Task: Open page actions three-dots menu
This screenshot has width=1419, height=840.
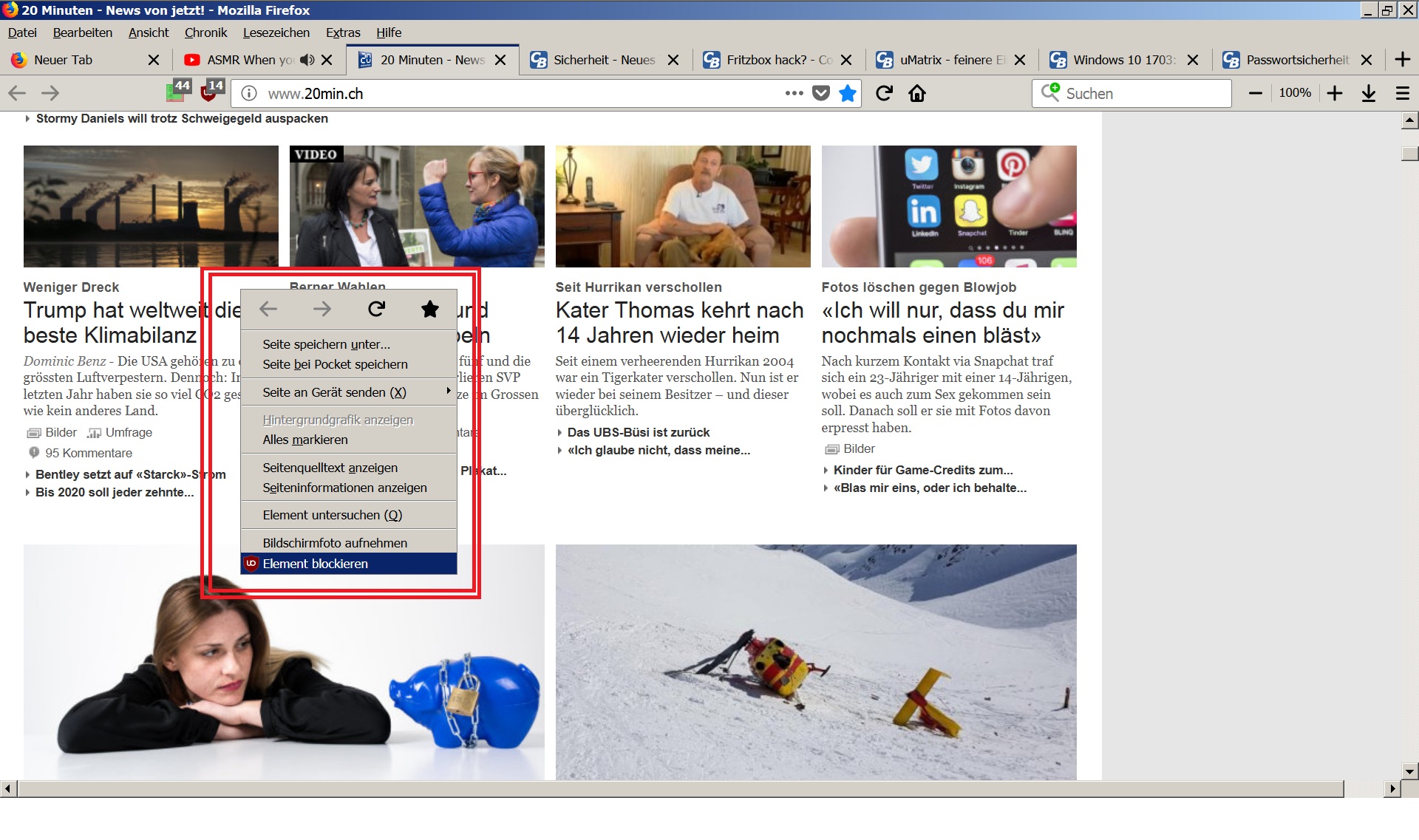Action: point(794,93)
